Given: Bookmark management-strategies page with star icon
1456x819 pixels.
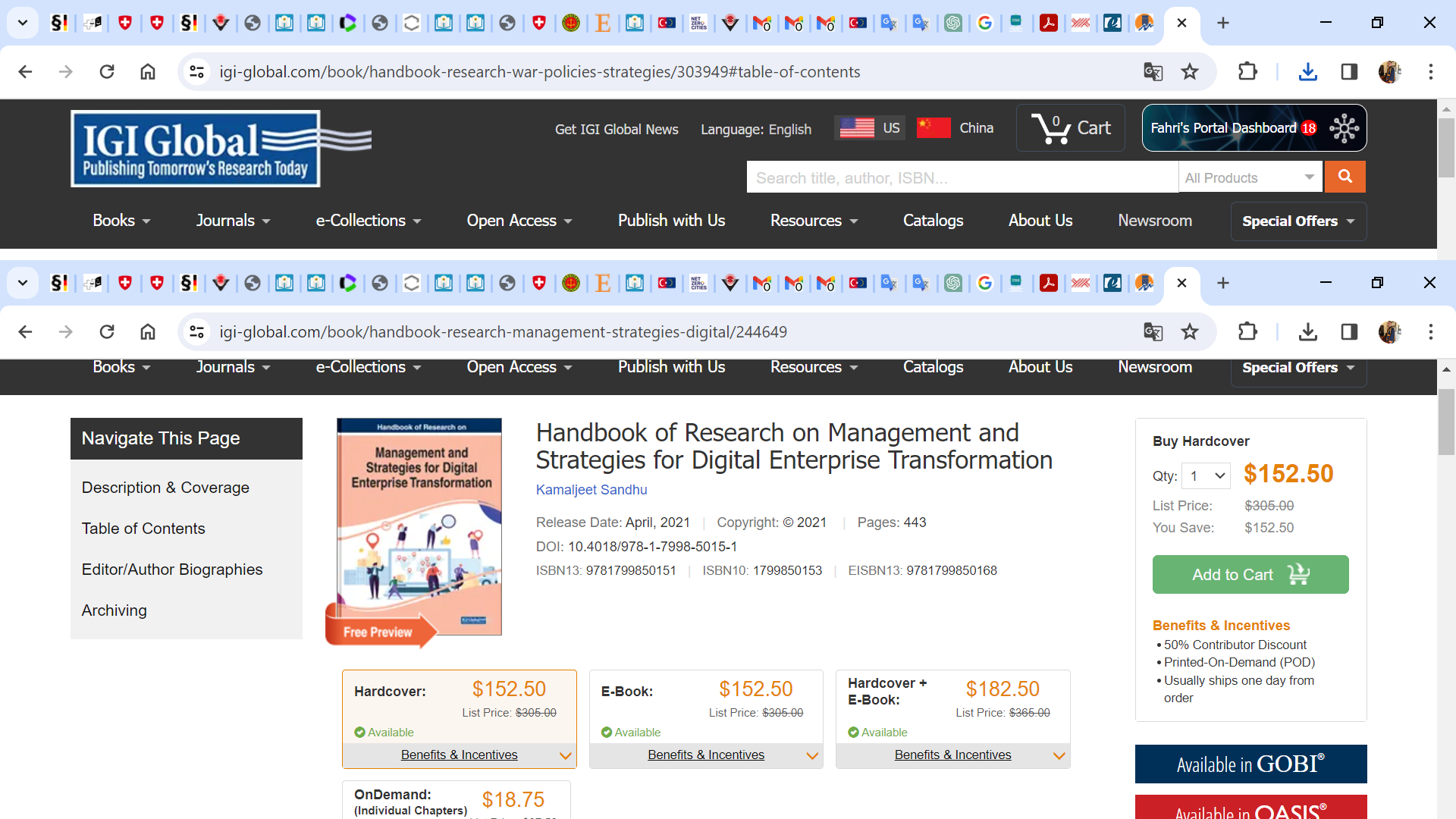Looking at the screenshot, I should pyautogui.click(x=1190, y=332).
